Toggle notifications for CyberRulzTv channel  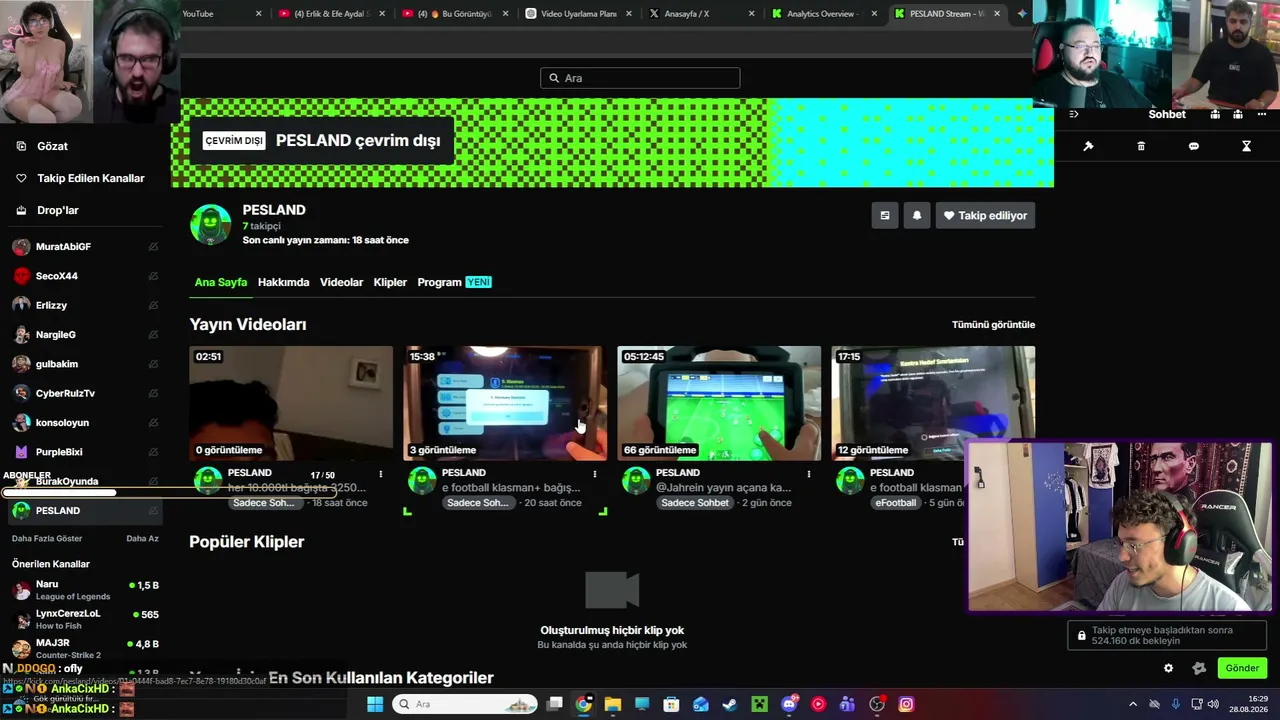tap(153, 393)
